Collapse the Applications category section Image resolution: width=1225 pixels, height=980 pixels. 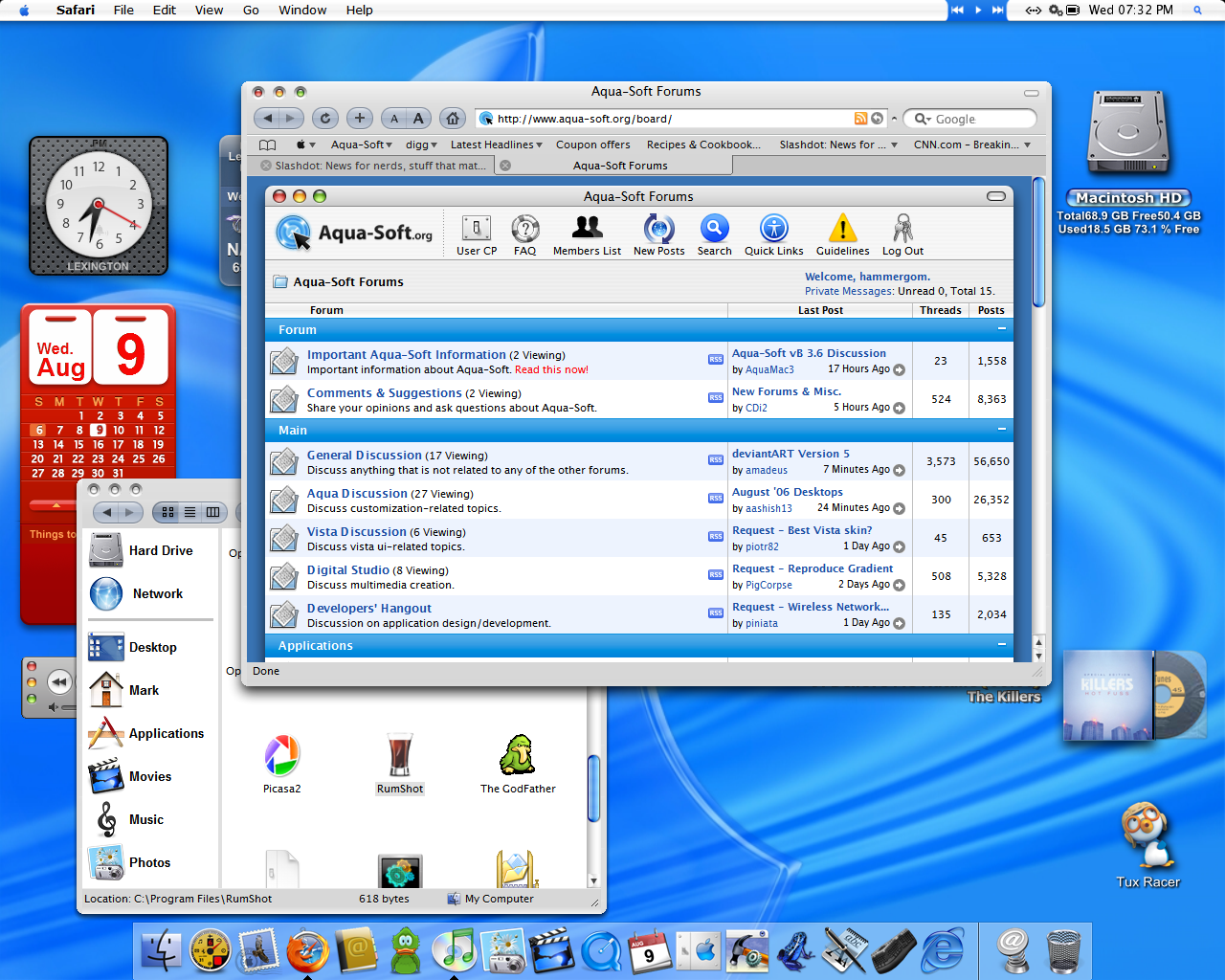click(x=1002, y=645)
